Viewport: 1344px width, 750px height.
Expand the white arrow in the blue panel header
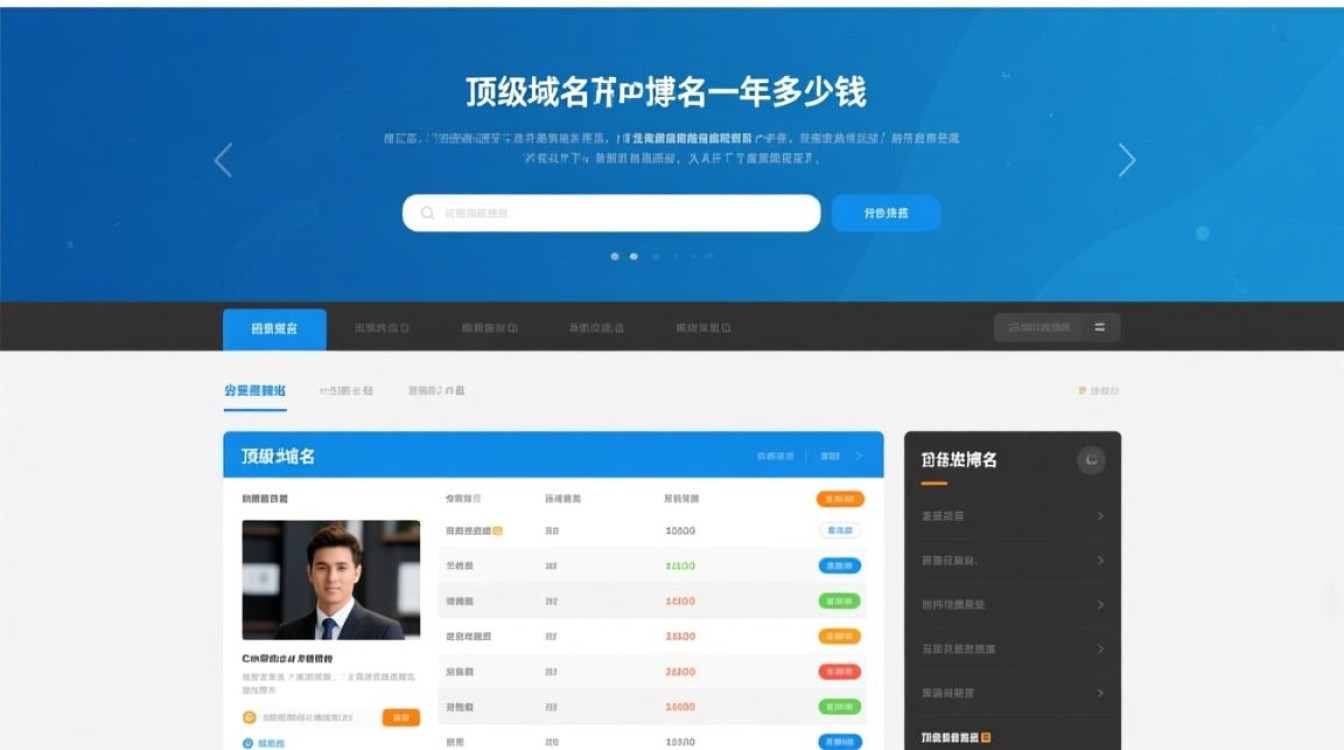[861, 455]
